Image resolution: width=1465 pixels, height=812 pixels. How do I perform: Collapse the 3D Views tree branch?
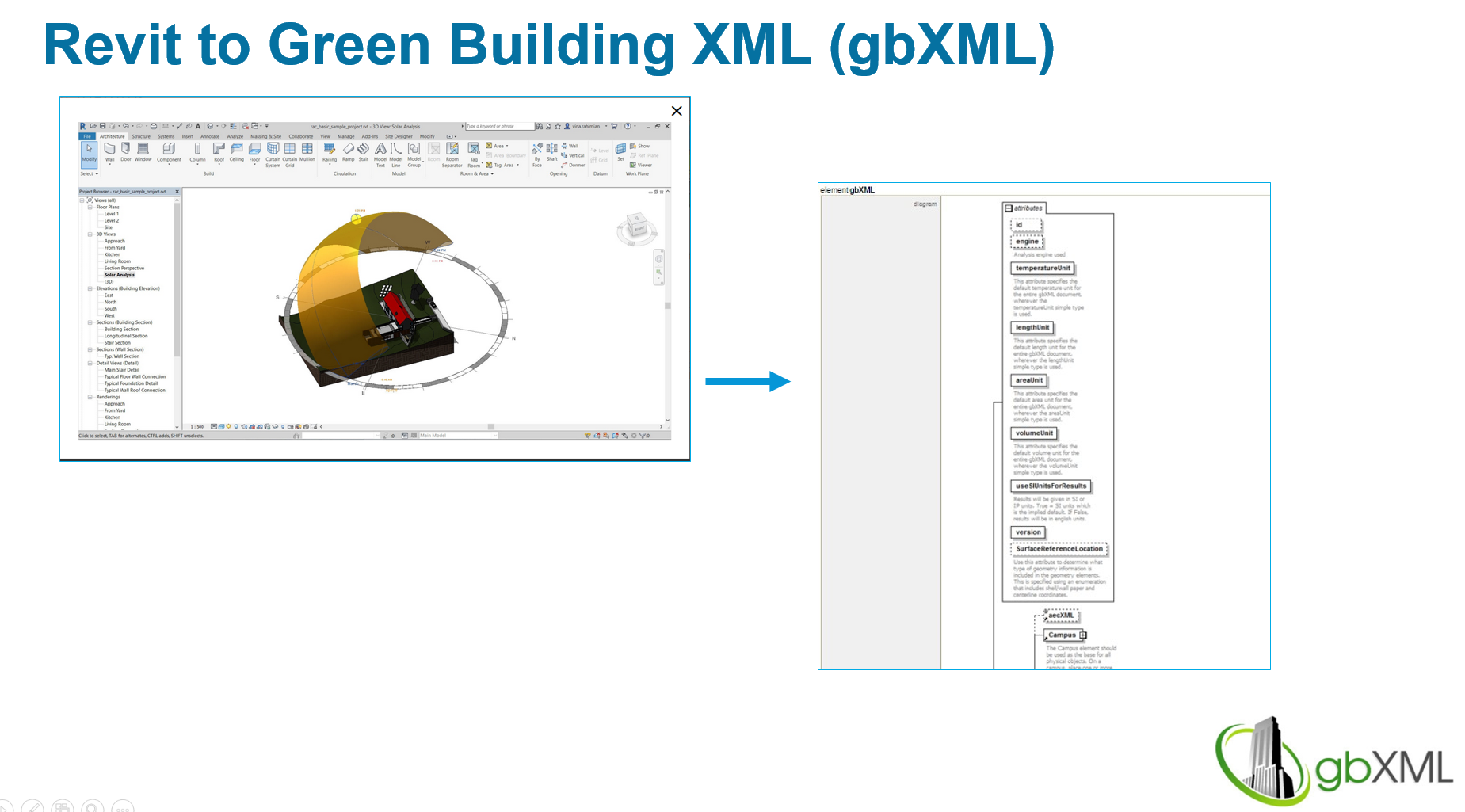coord(90,234)
